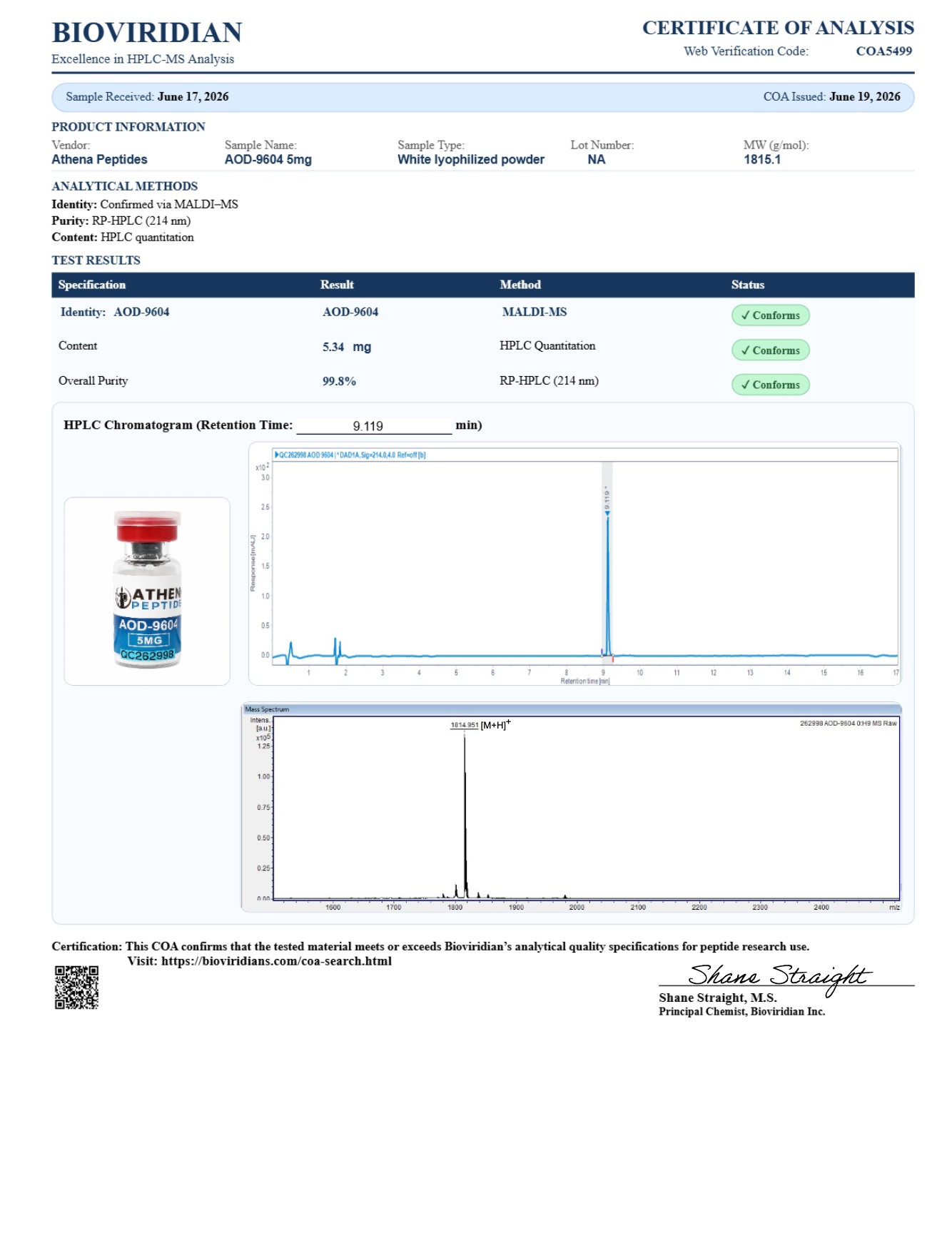Image resolution: width=952 pixels, height=1233 pixels.
Task: Click the Conforms badge in the Identity row
Action: click(x=771, y=315)
